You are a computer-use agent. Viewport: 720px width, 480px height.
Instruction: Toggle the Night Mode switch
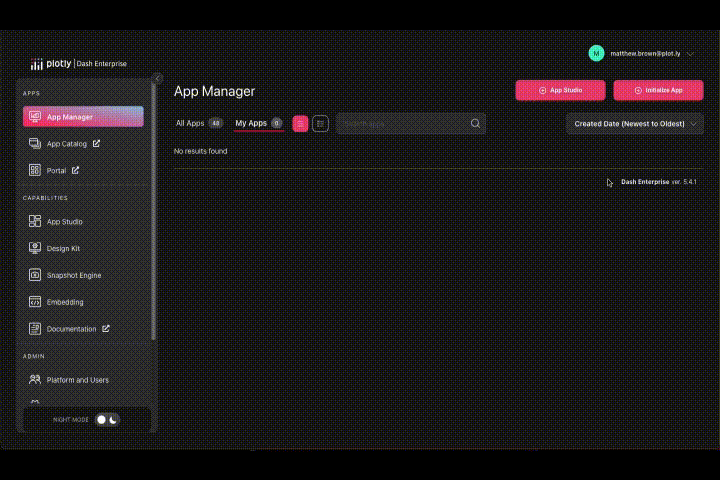107,419
